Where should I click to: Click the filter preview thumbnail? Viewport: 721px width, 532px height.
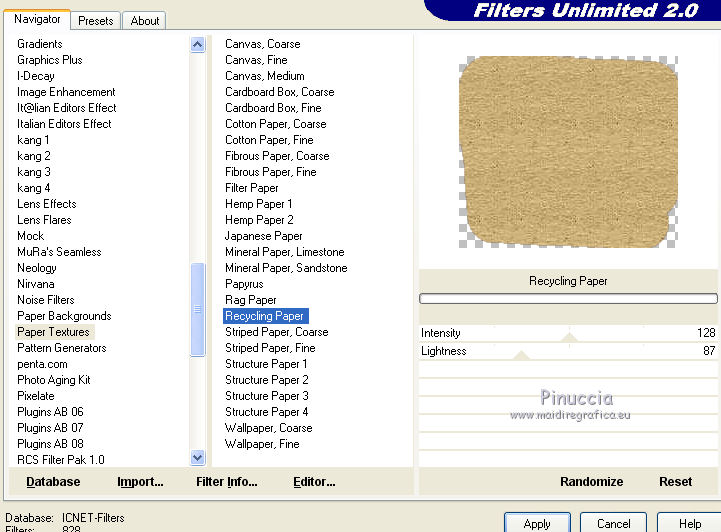pyautogui.click(x=568, y=152)
